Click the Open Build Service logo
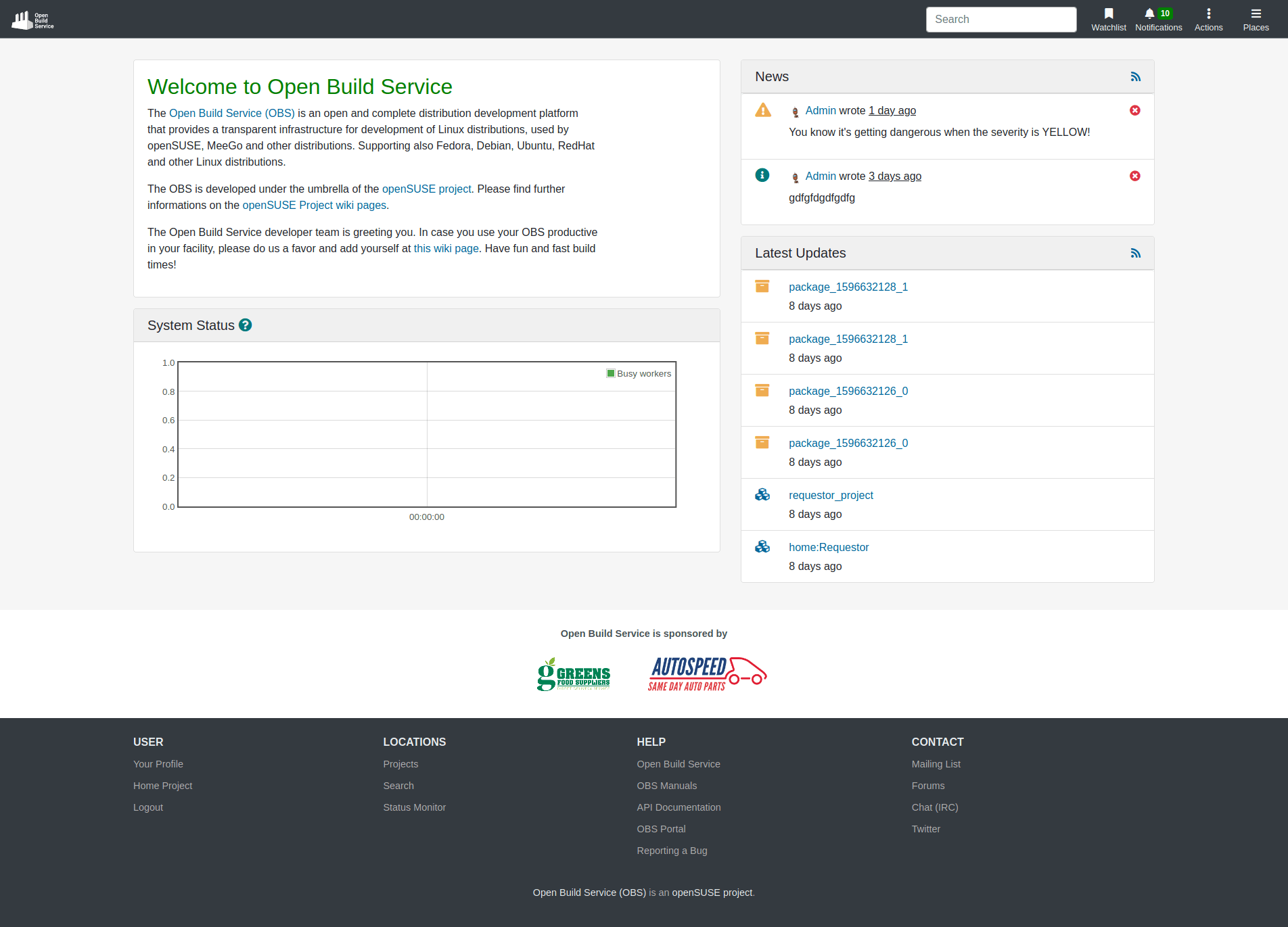The height and width of the screenshot is (927, 1288). [x=32, y=18]
